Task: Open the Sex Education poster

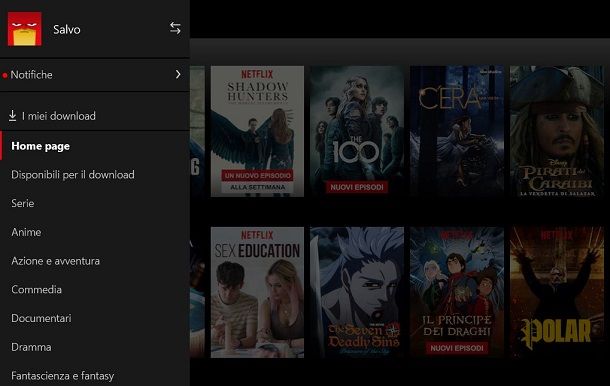Action: coord(257,292)
